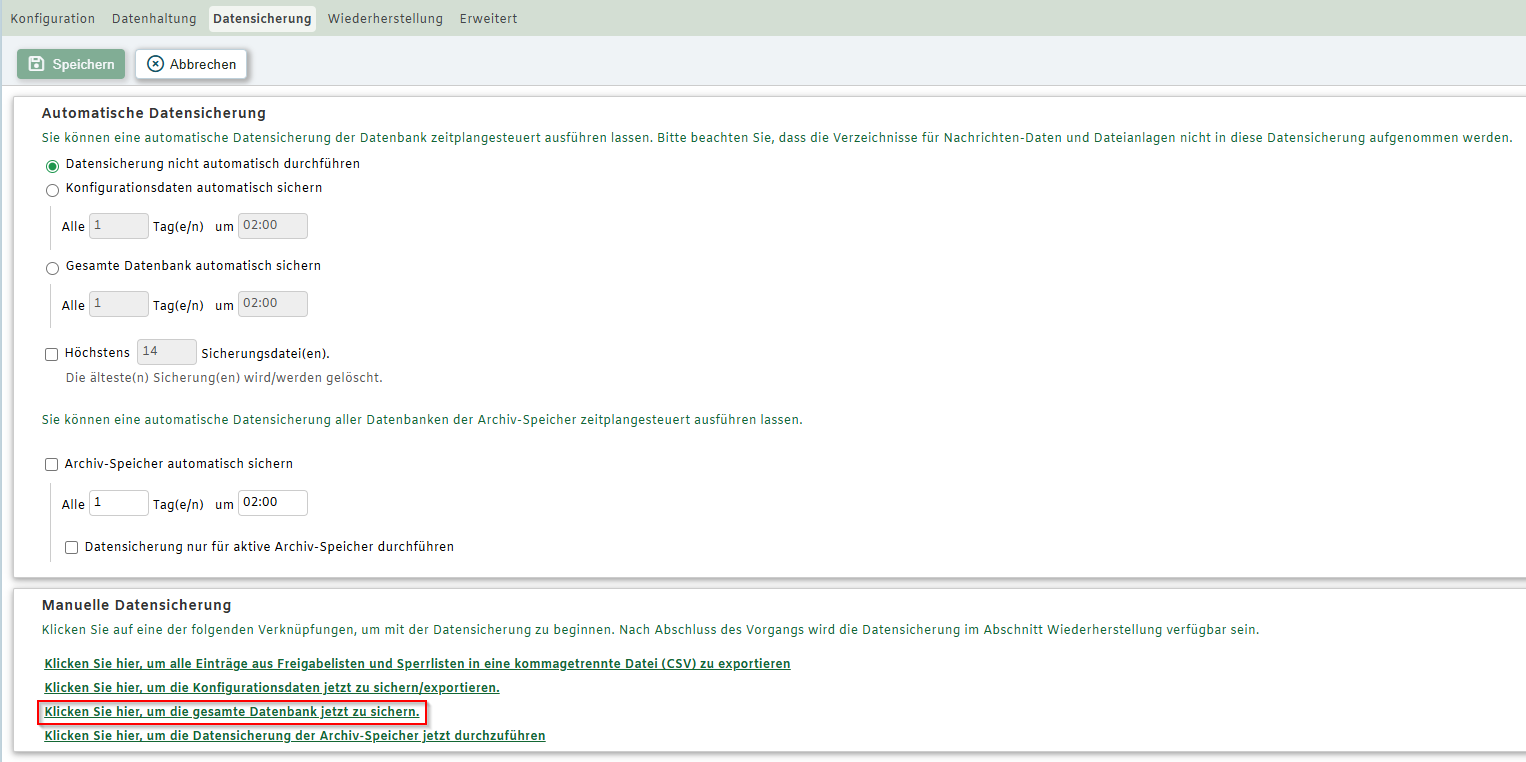Click the Archiv-Speicher time field showing 02:00
The width and height of the screenshot is (1526, 762).
click(272, 503)
